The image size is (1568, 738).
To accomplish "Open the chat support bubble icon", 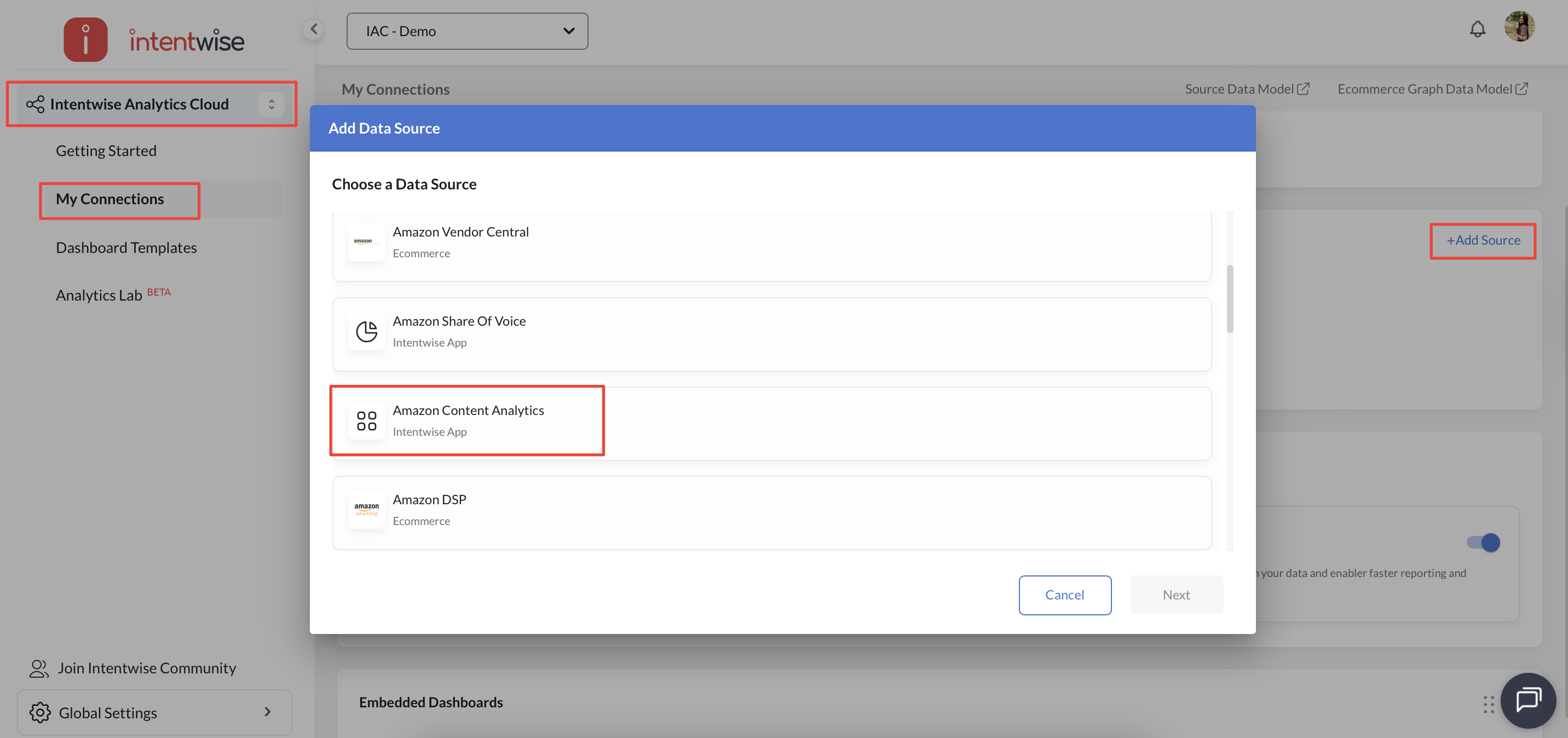I will [1528, 700].
